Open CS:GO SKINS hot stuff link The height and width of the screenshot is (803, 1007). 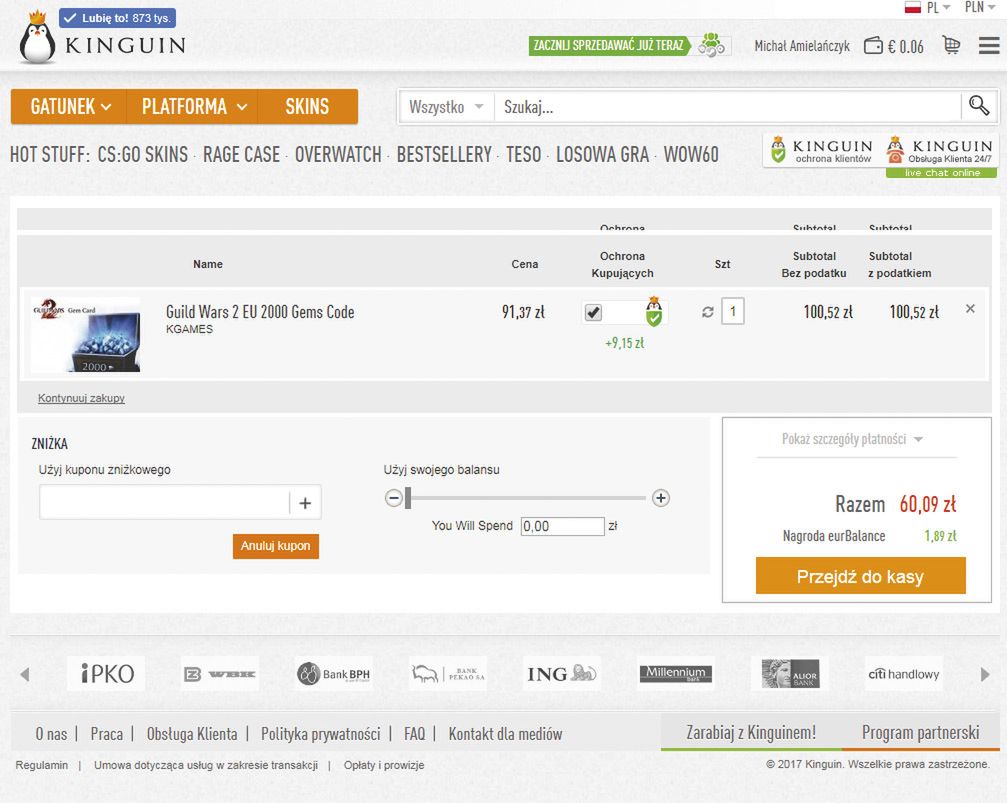point(143,155)
